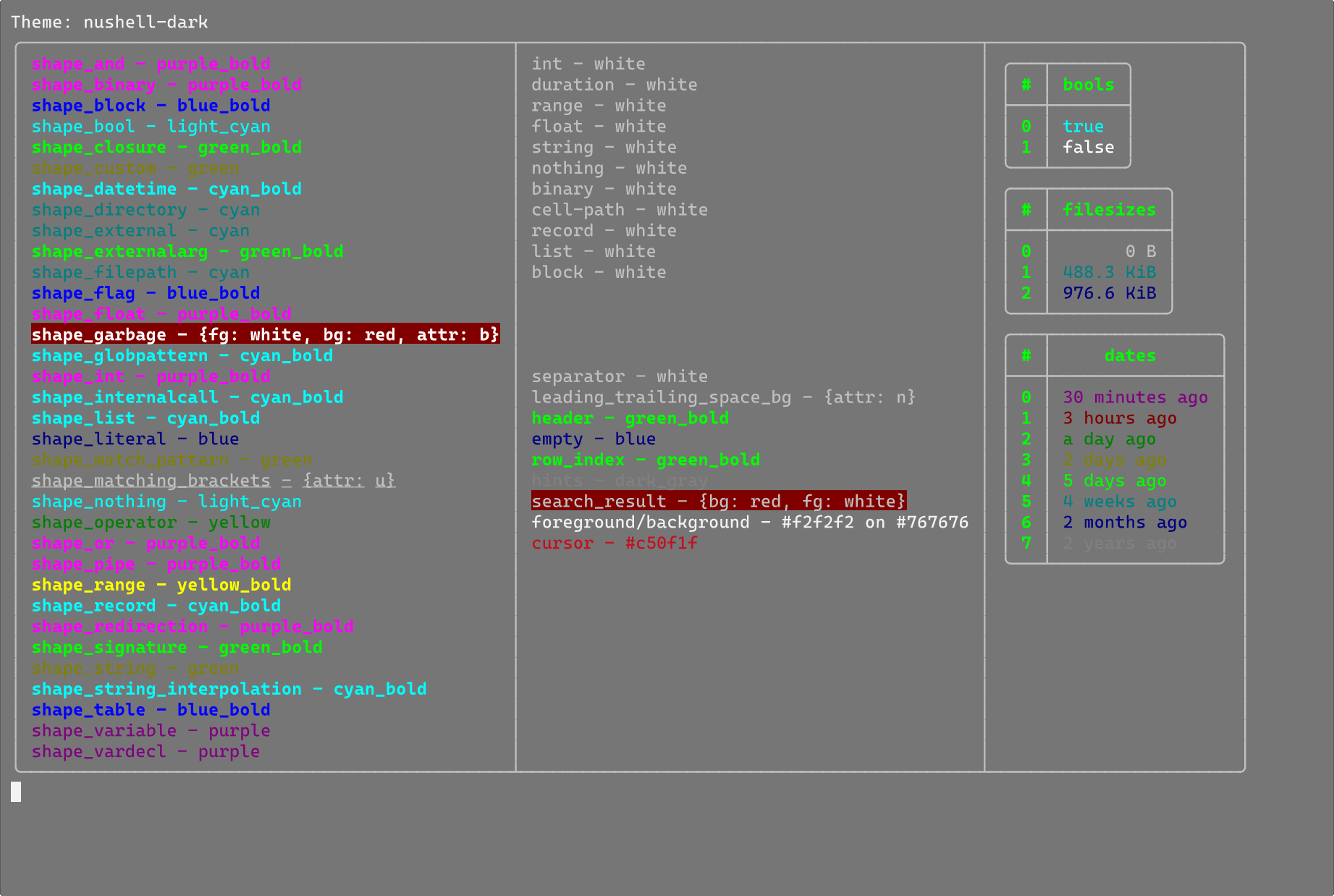Select 'true' cell in bools table
The height and width of the screenshot is (896, 1334).
[1083, 127]
